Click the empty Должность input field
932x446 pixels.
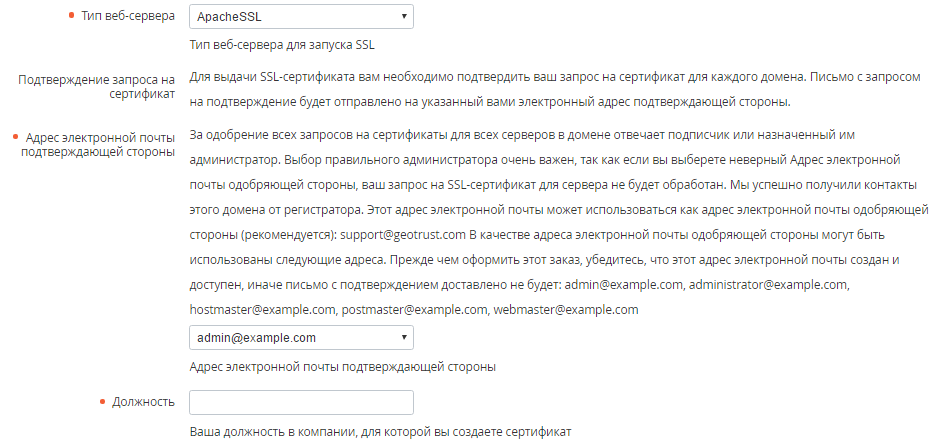click(301, 402)
